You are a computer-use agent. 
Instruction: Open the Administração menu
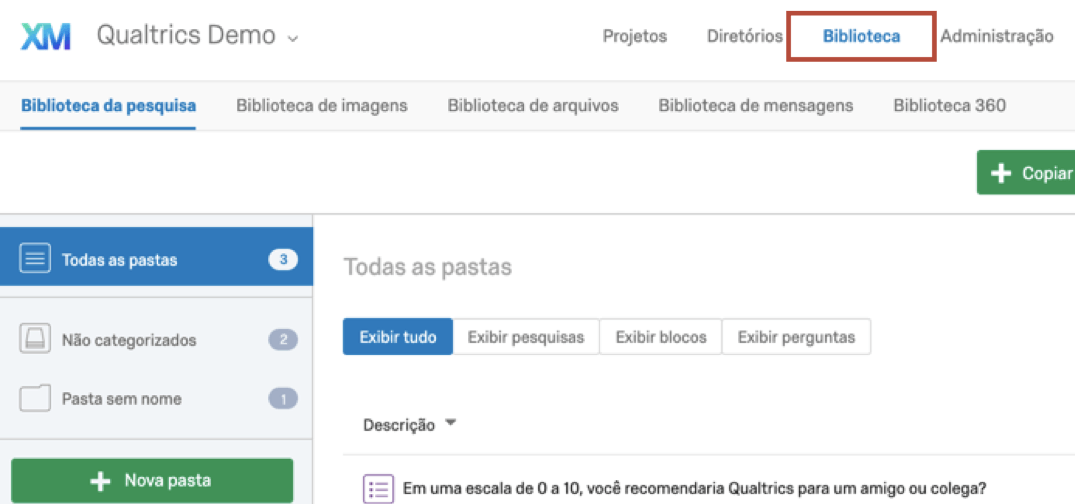pyautogui.click(x=996, y=36)
